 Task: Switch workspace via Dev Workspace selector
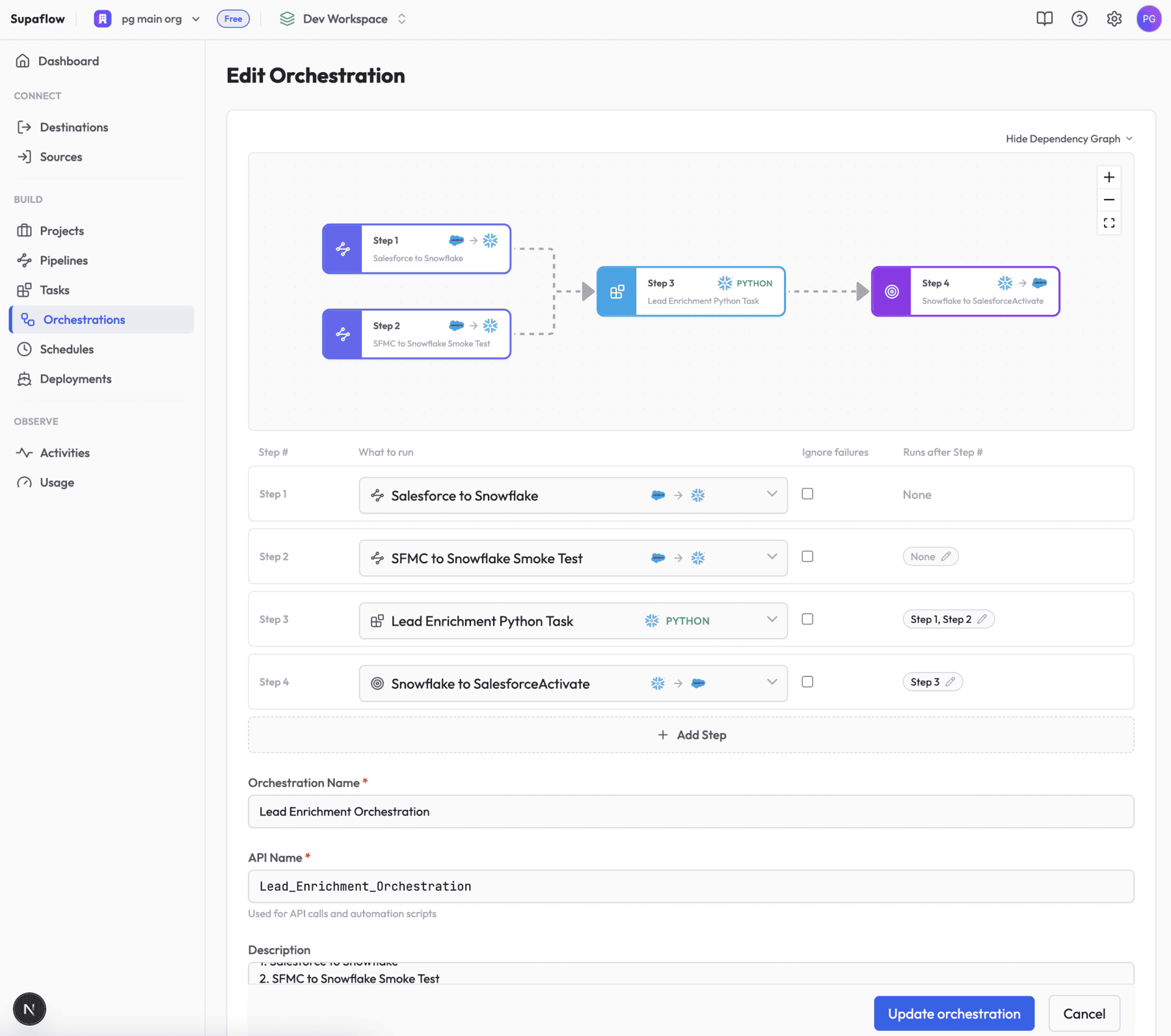[343, 19]
